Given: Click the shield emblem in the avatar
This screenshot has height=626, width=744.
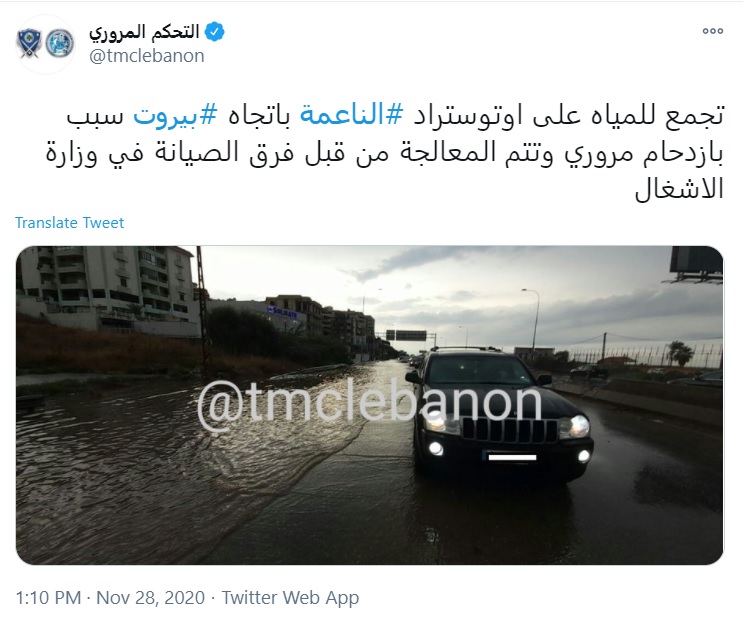Looking at the screenshot, I should point(29,44).
